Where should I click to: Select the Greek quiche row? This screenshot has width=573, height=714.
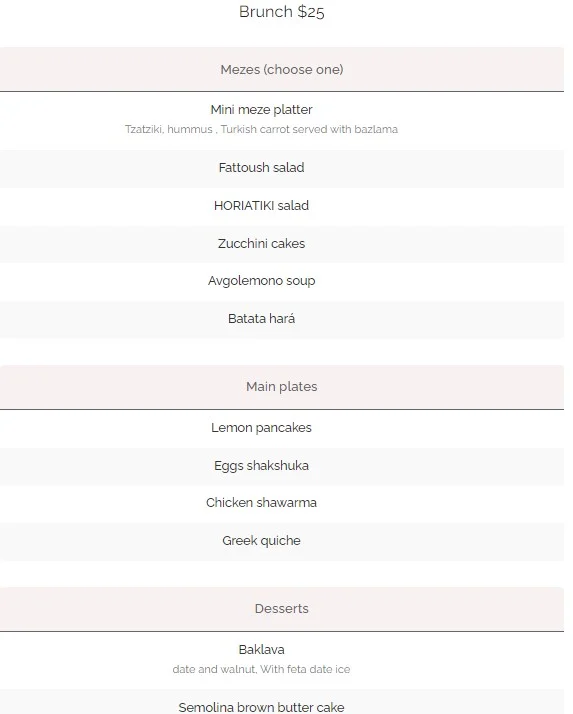click(282, 541)
